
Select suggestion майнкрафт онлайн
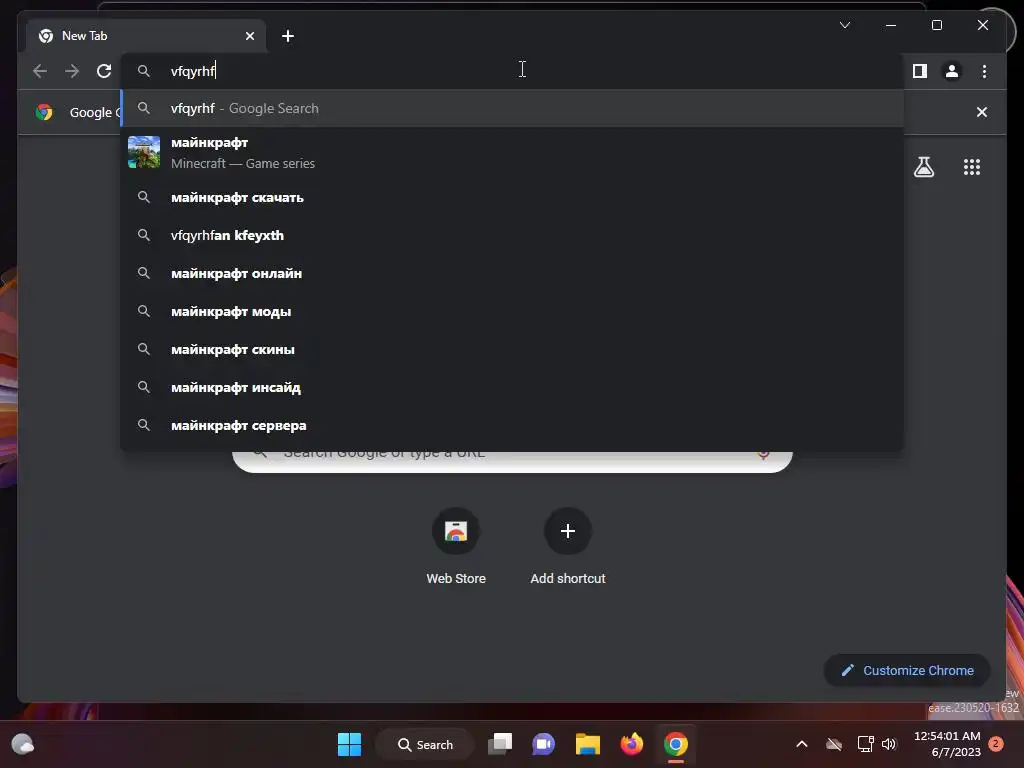pos(513,273)
